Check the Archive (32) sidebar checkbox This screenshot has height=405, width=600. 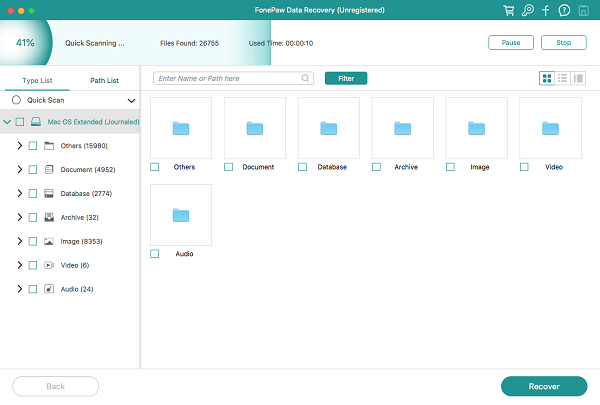(33, 217)
